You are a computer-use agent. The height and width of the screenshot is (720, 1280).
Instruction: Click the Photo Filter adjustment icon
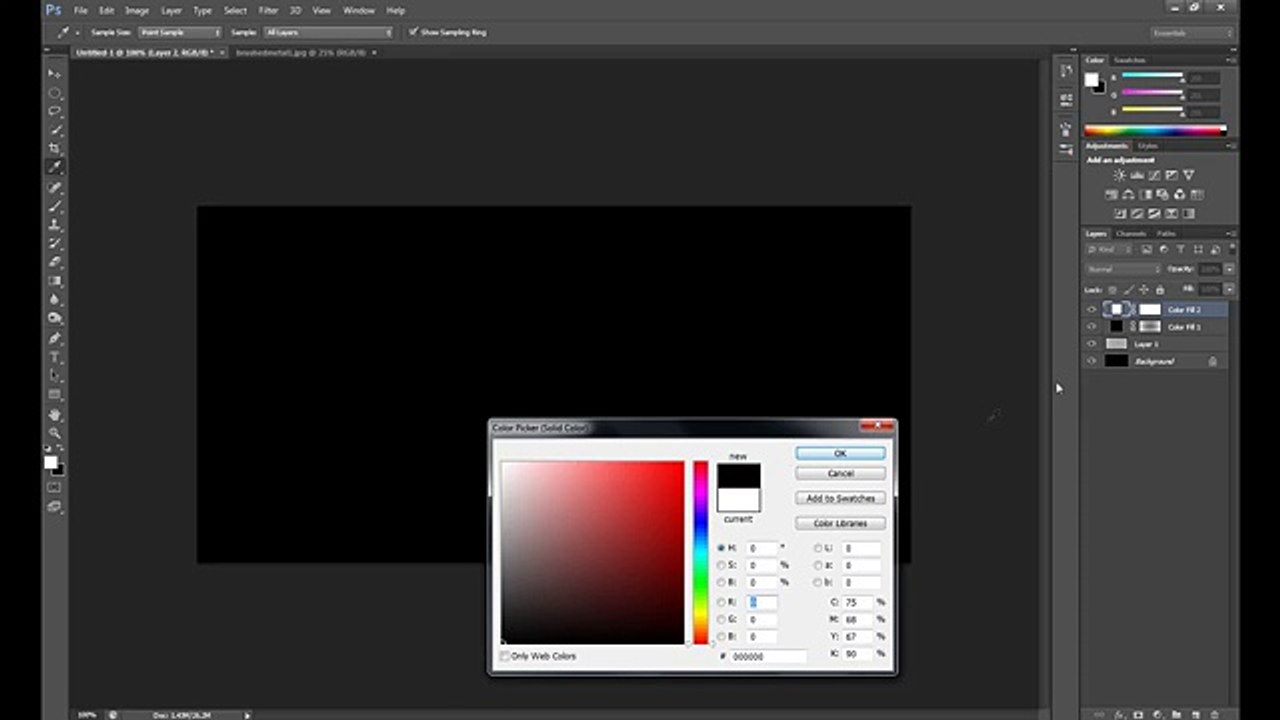tap(1162, 195)
